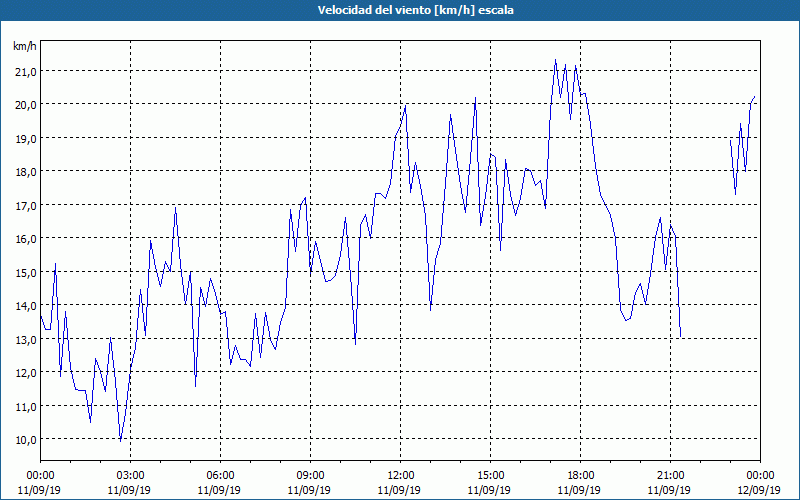Click the "12:00" x-axis time label
800x500 pixels.
point(400,476)
